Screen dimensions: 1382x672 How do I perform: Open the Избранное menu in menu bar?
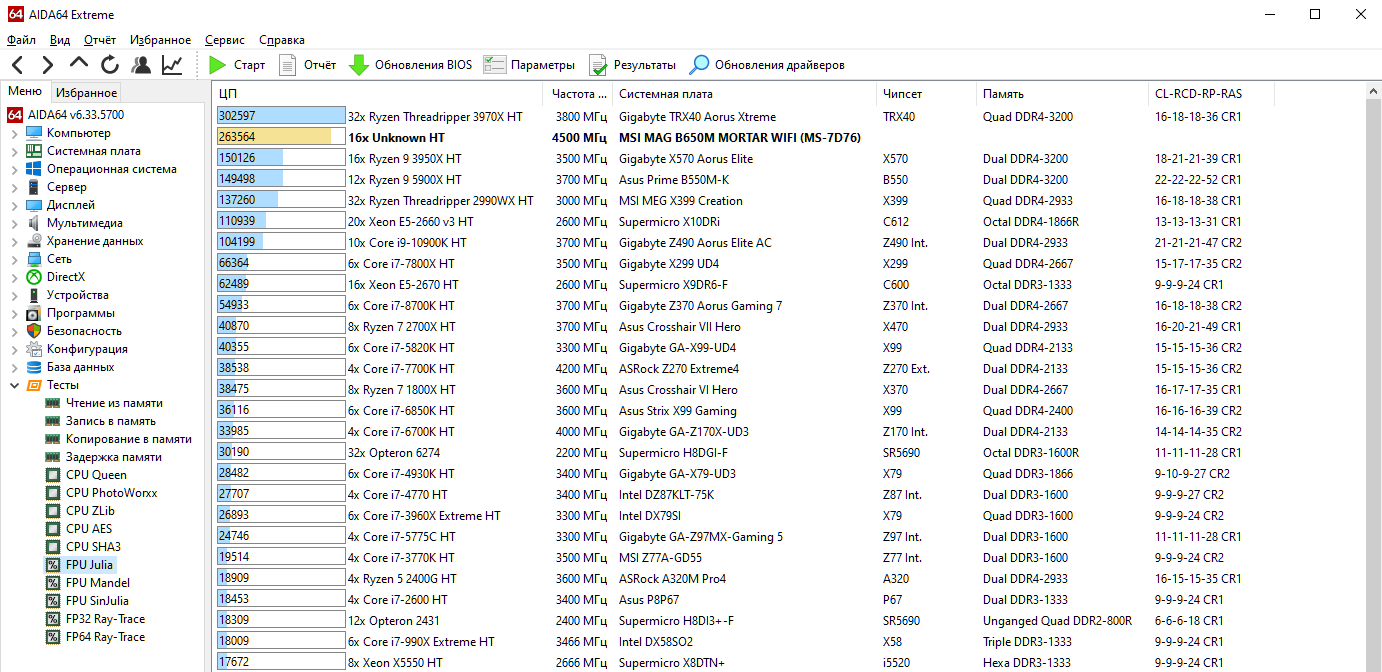coord(160,40)
